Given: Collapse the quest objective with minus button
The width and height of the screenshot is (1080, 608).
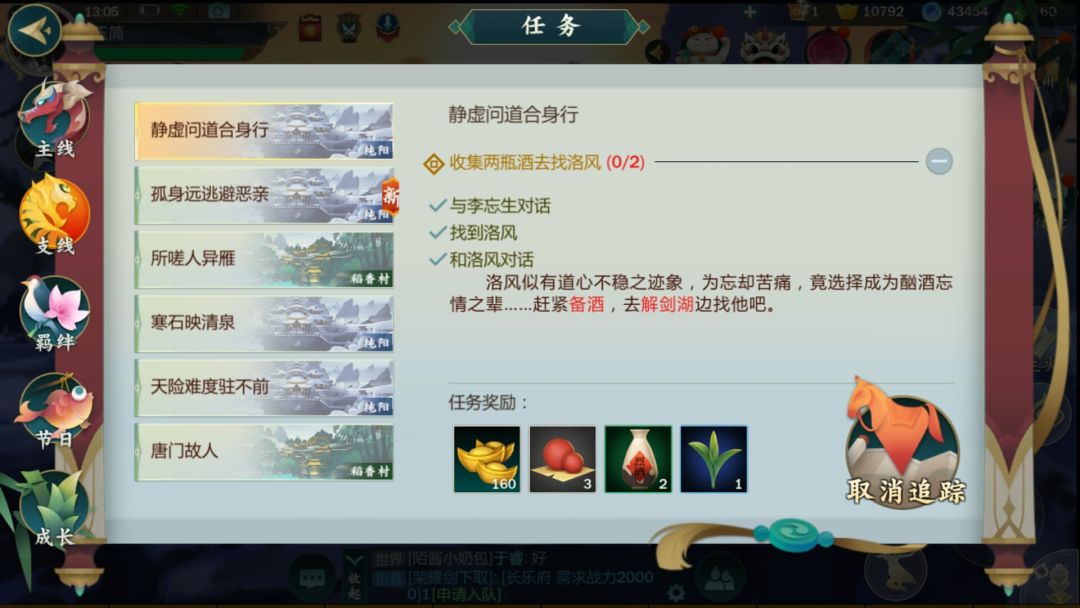Looking at the screenshot, I should 939,161.
